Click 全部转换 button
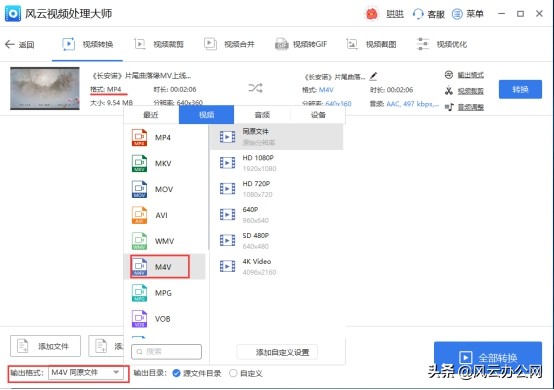Image resolution: width=554 pixels, height=390 pixels. [488, 357]
